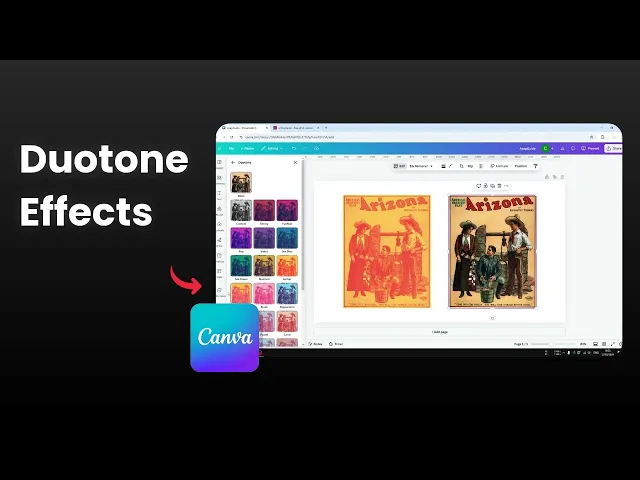Viewport: 640px width, 480px height.
Task: Open the zoom percentage dropdown
Action: coord(583,344)
